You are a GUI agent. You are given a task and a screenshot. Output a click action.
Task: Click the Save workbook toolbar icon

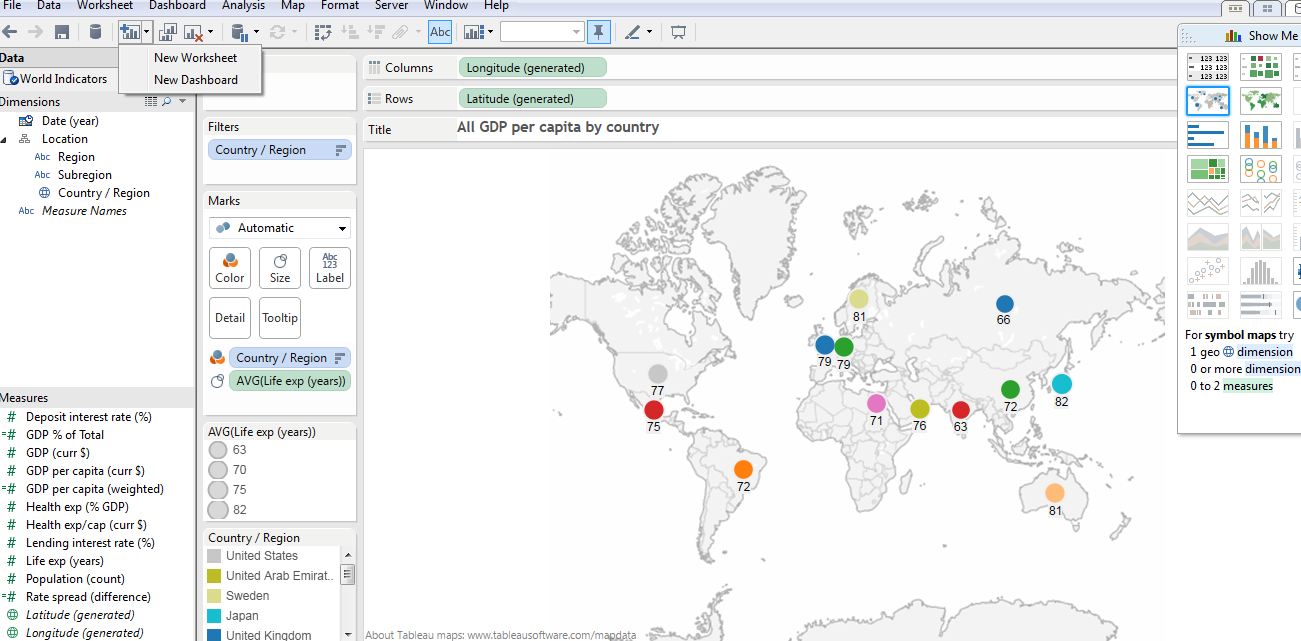[x=63, y=31]
